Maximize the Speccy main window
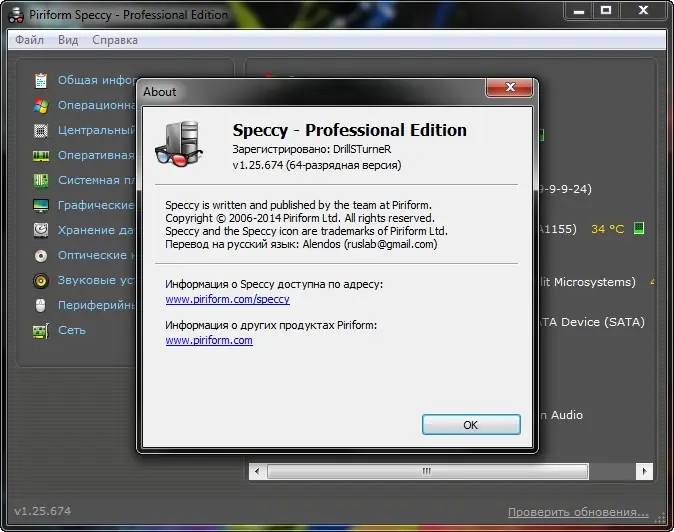674x532 pixels. (606, 10)
